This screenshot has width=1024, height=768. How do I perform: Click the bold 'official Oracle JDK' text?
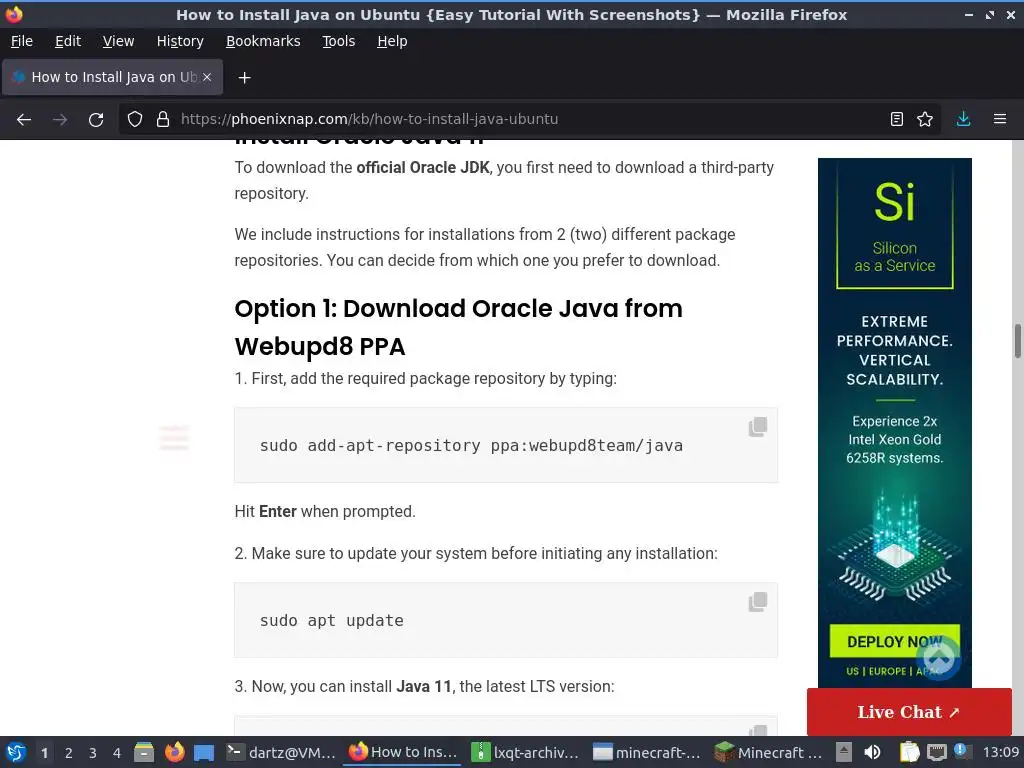(423, 168)
